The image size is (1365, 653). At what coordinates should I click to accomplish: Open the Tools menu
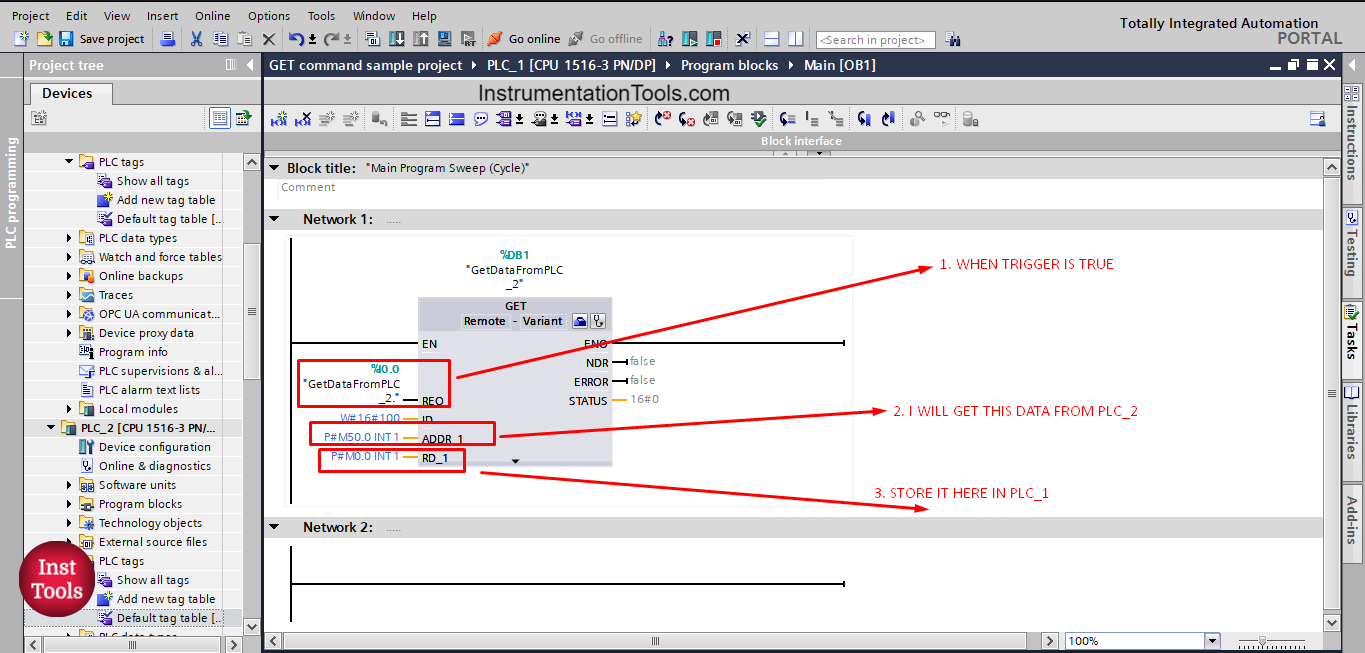click(321, 16)
